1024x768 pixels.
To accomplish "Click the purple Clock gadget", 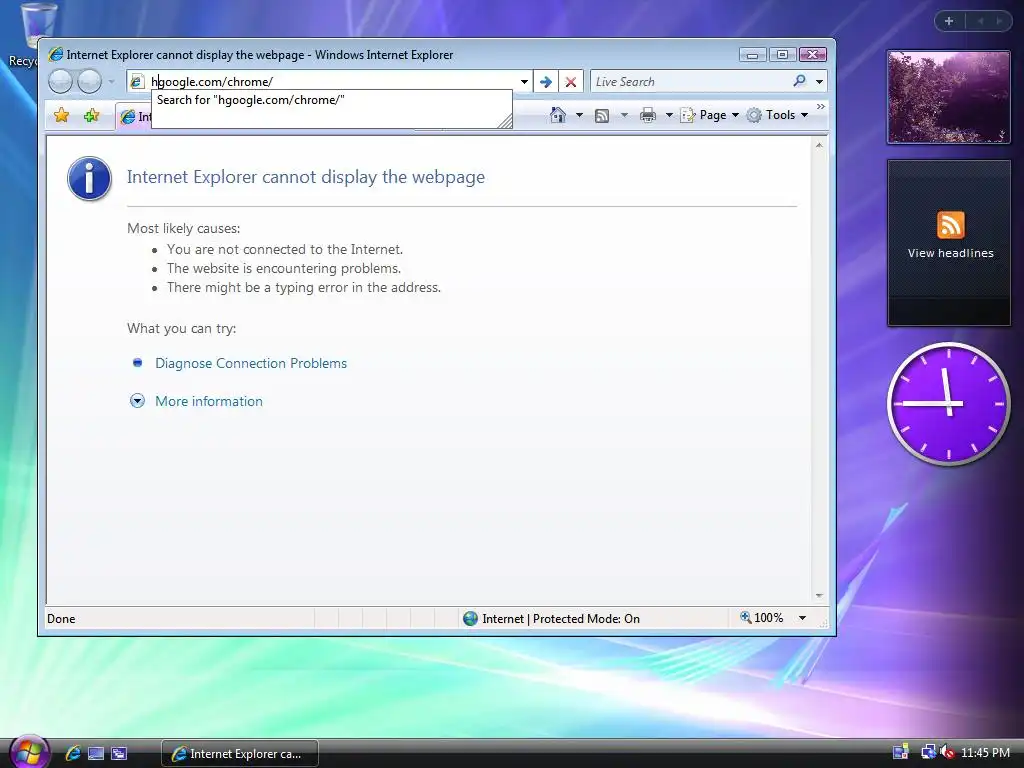I will [948, 404].
